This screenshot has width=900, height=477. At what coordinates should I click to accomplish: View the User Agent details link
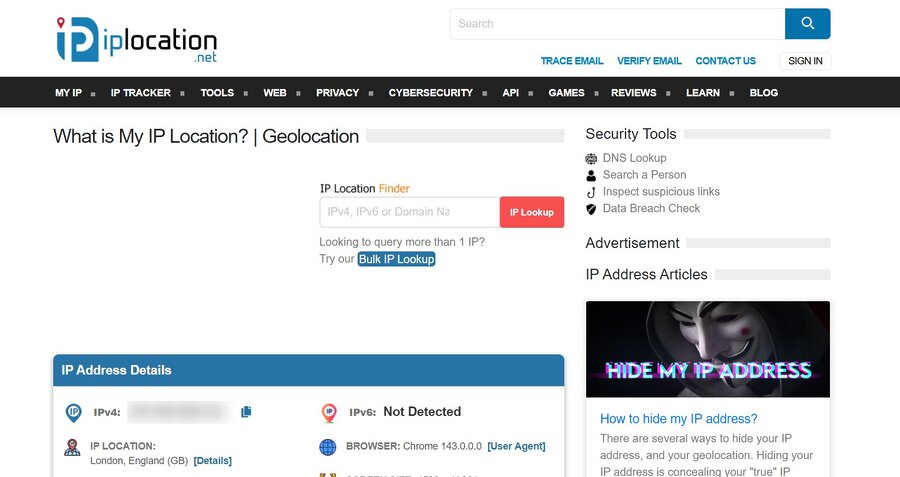[x=516, y=446]
